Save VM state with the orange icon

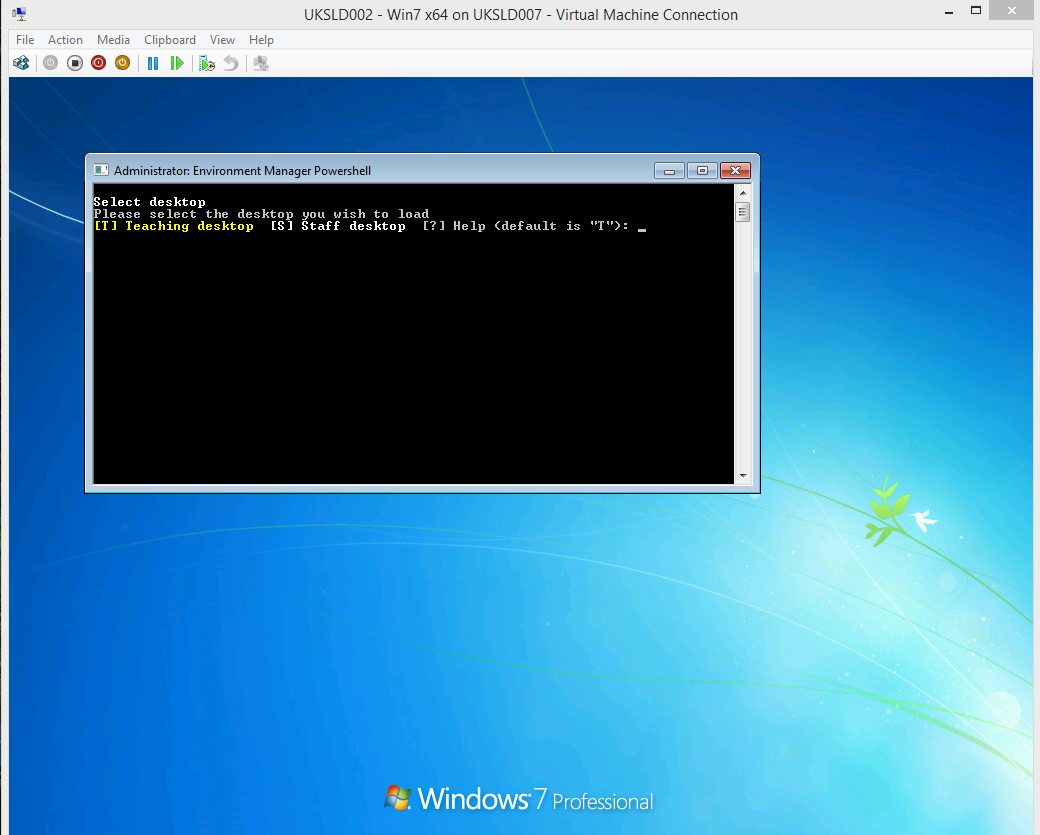click(x=123, y=63)
